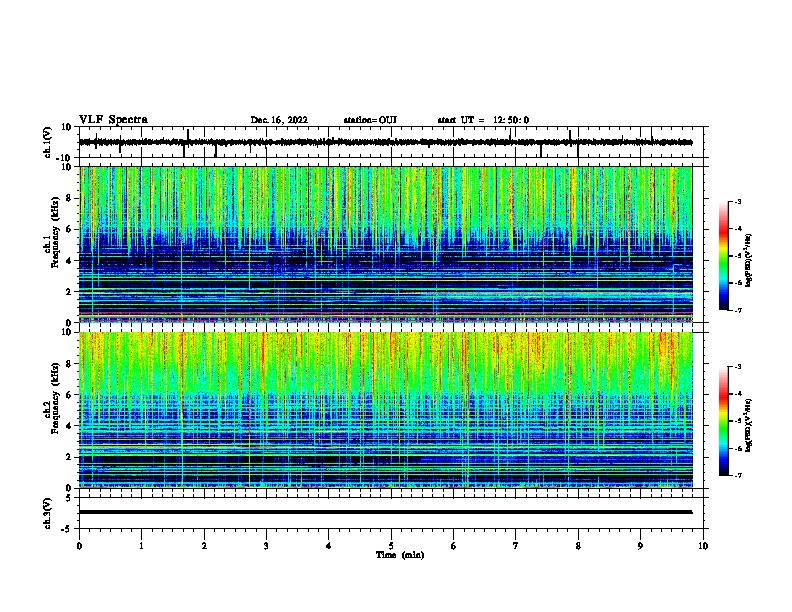This screenshot has height=612, width=792.
Task: Click the "3" minute tick label
Action: pyautogui.click(x=266, y=546)
